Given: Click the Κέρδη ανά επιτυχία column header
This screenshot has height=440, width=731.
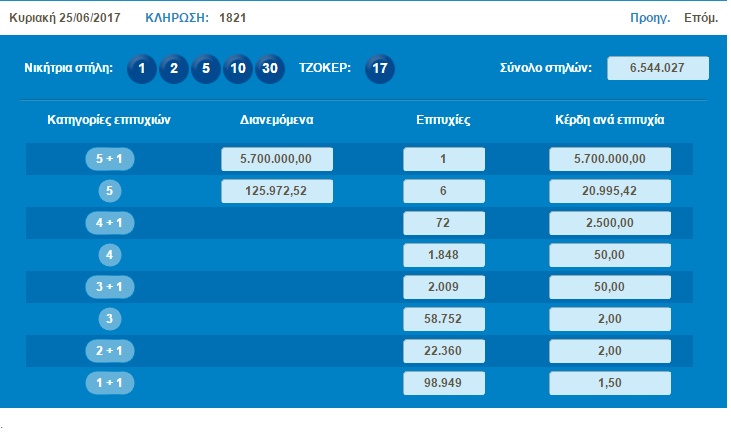Looking at the screenshot, I should click(609, 120).
